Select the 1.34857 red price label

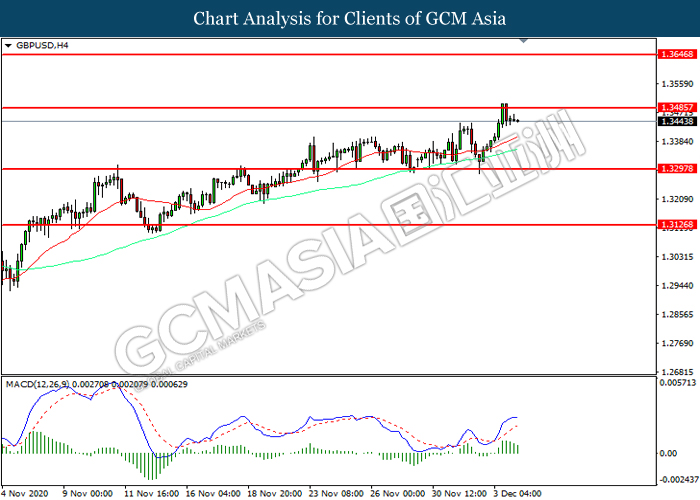pyautogui.click(x=677, y=108)
